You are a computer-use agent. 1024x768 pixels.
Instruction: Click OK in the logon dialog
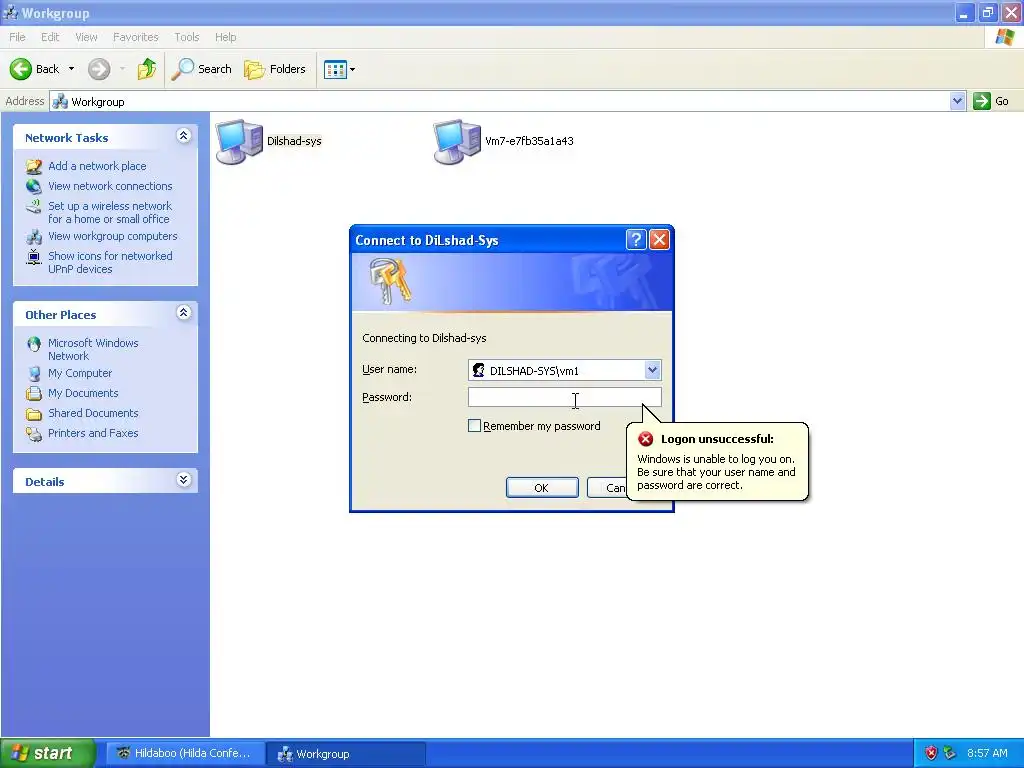click(542, 488)
